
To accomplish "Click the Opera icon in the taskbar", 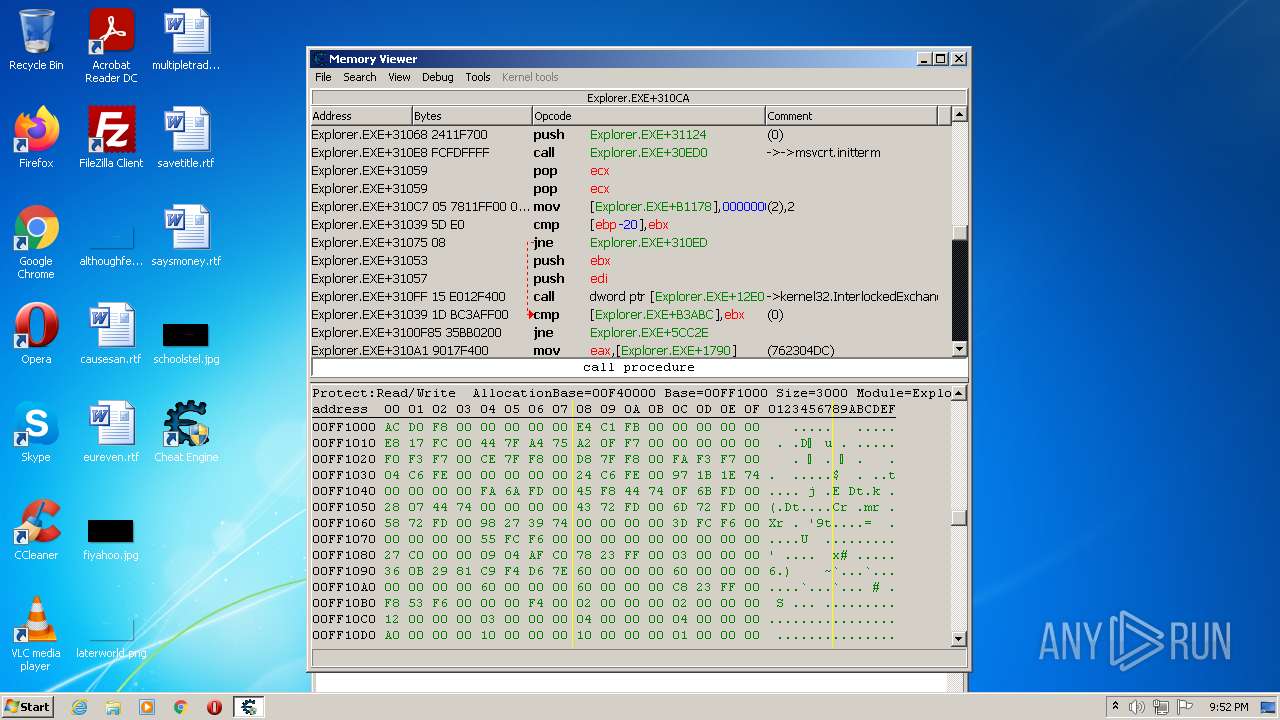I will 214,707.
